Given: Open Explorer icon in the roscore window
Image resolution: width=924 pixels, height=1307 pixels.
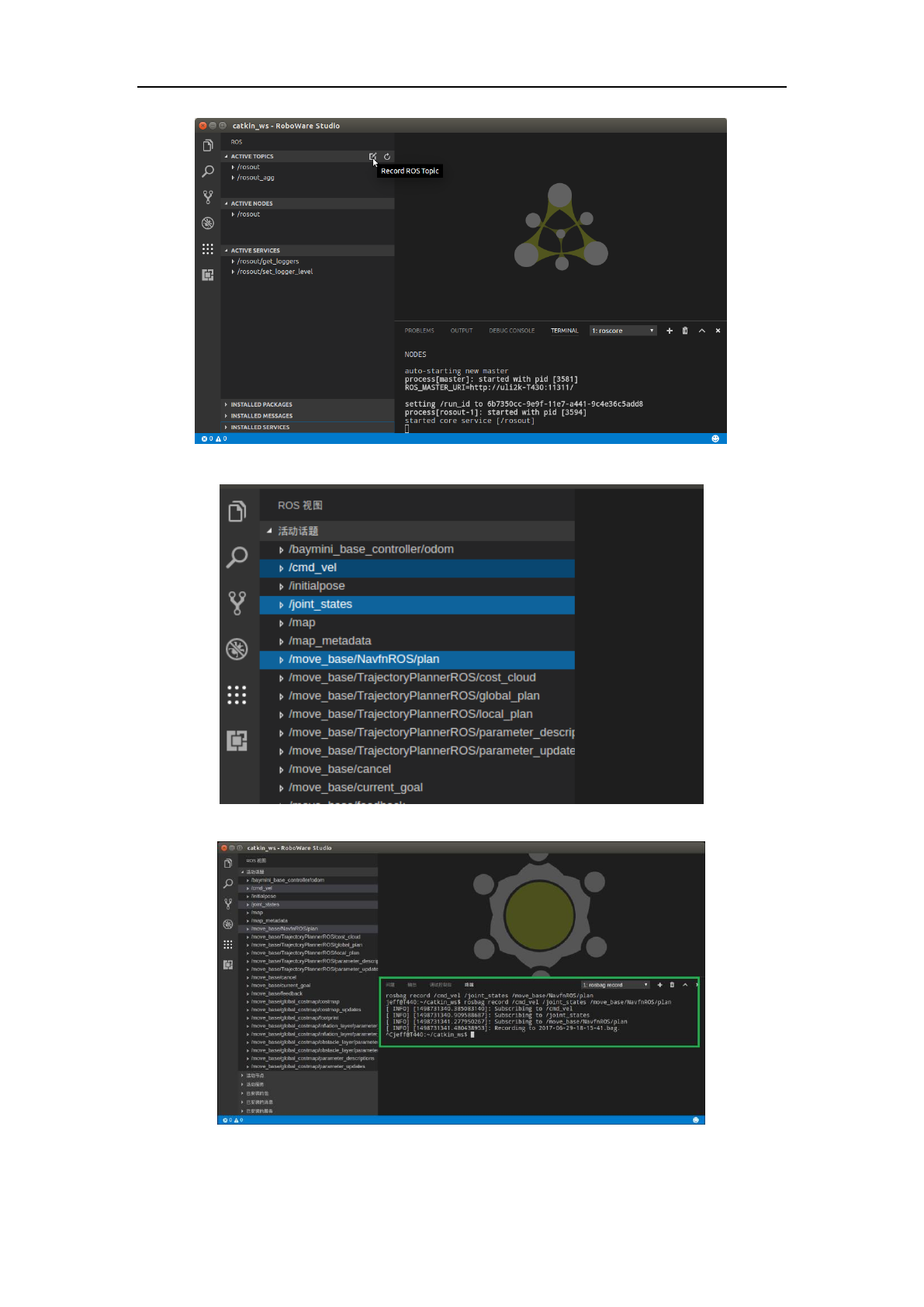Looking at the screenshot, I should click(x=208, y=146).
